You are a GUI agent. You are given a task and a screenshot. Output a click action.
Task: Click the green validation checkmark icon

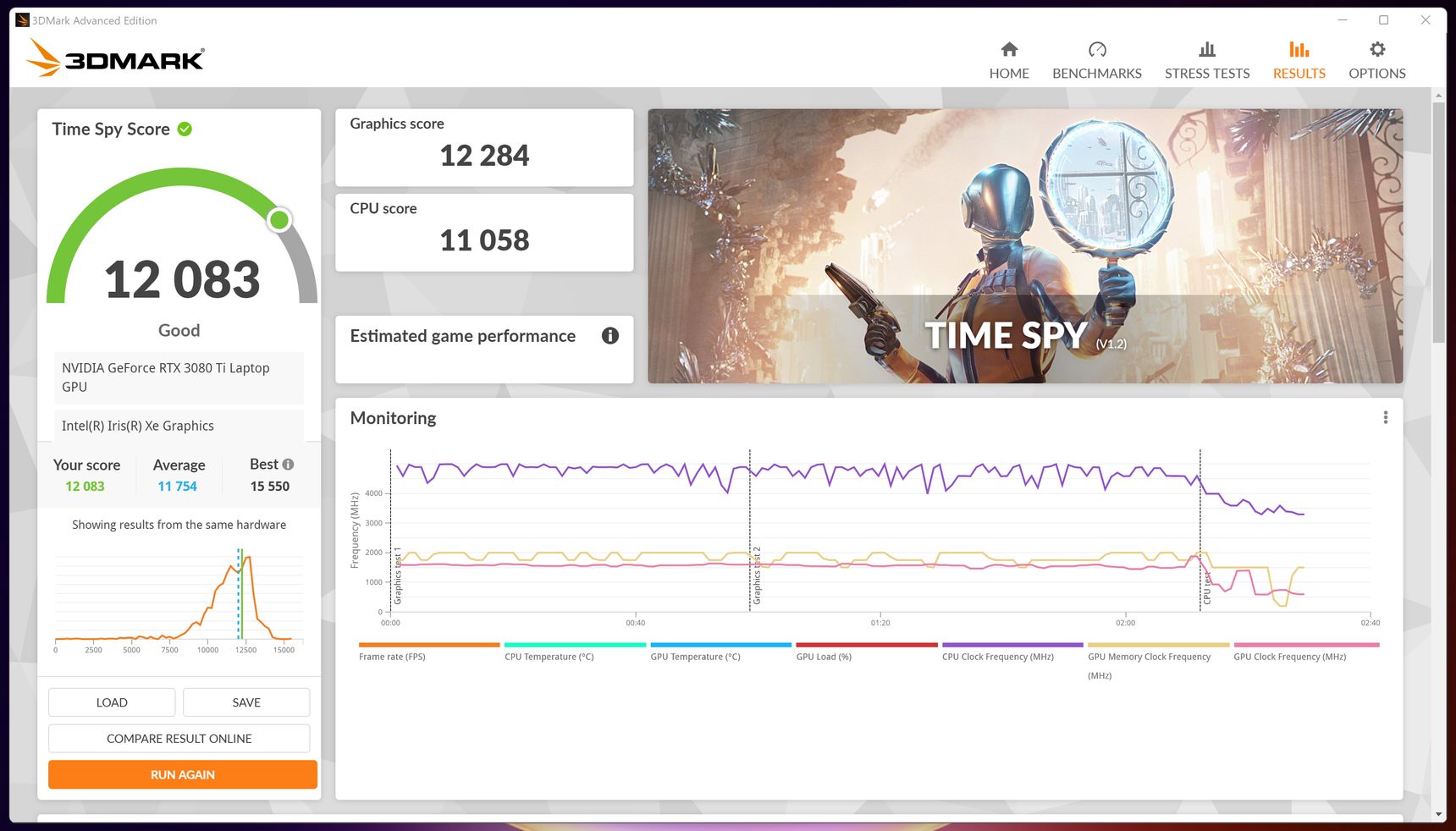tap(185, 129)
